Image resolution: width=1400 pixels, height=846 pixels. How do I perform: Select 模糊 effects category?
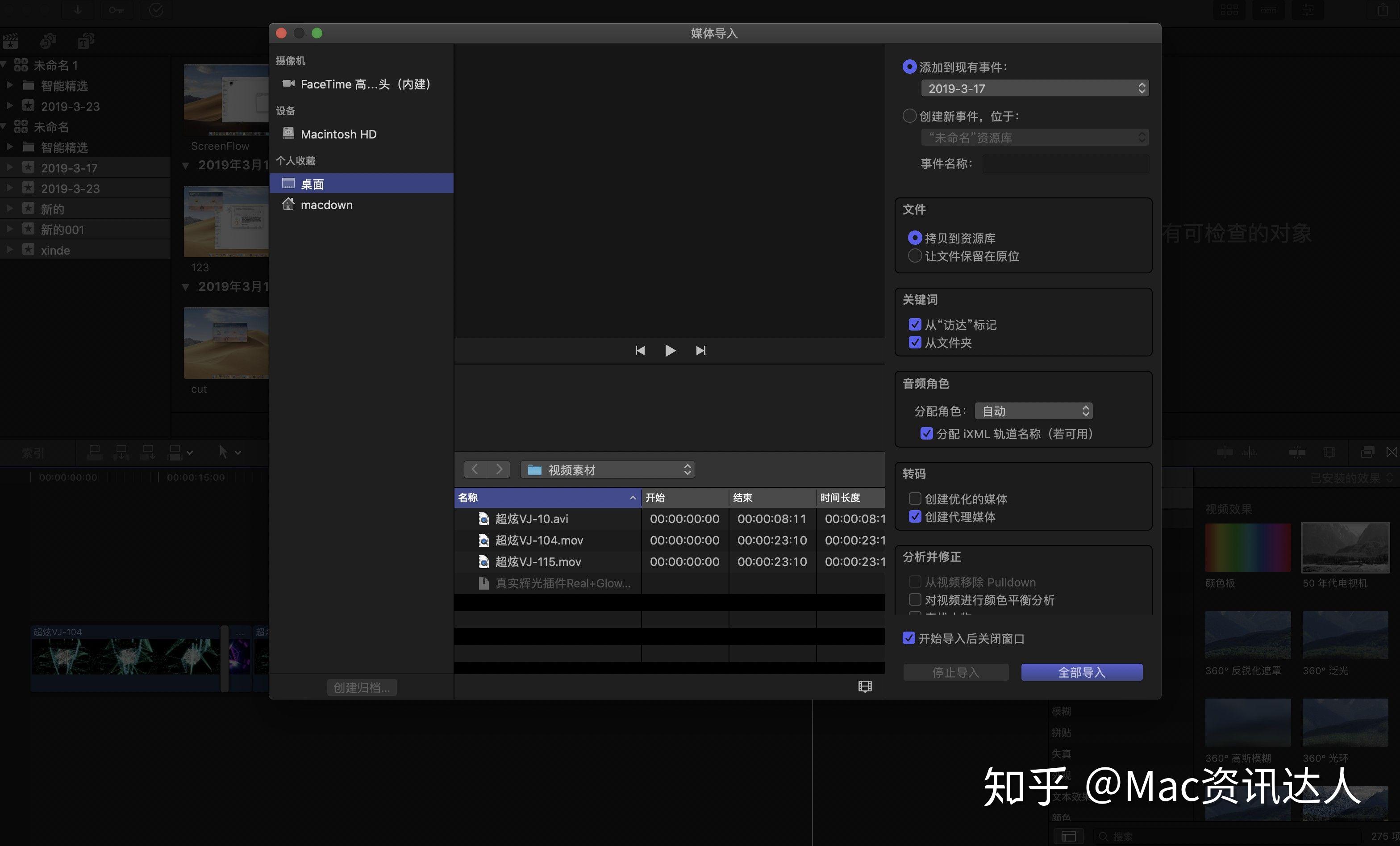click(1061, 711)
